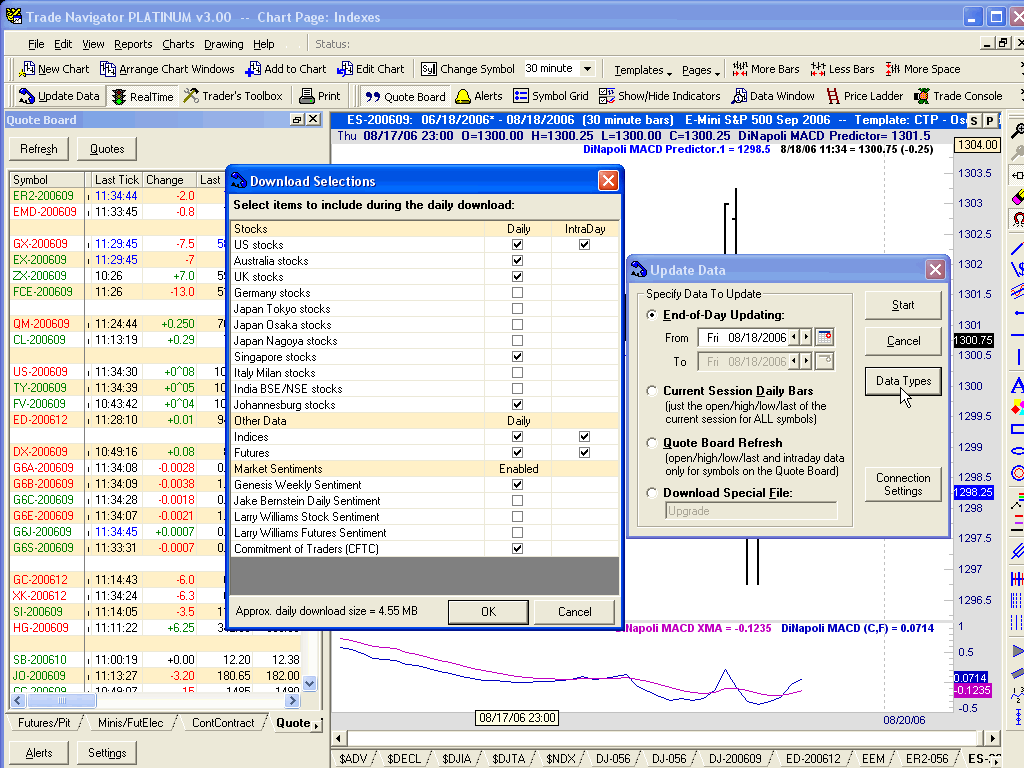This screenshot has width=1024, height=768.
Task: Click the chart scrollbar's right arrow
Action: (992, 739)
